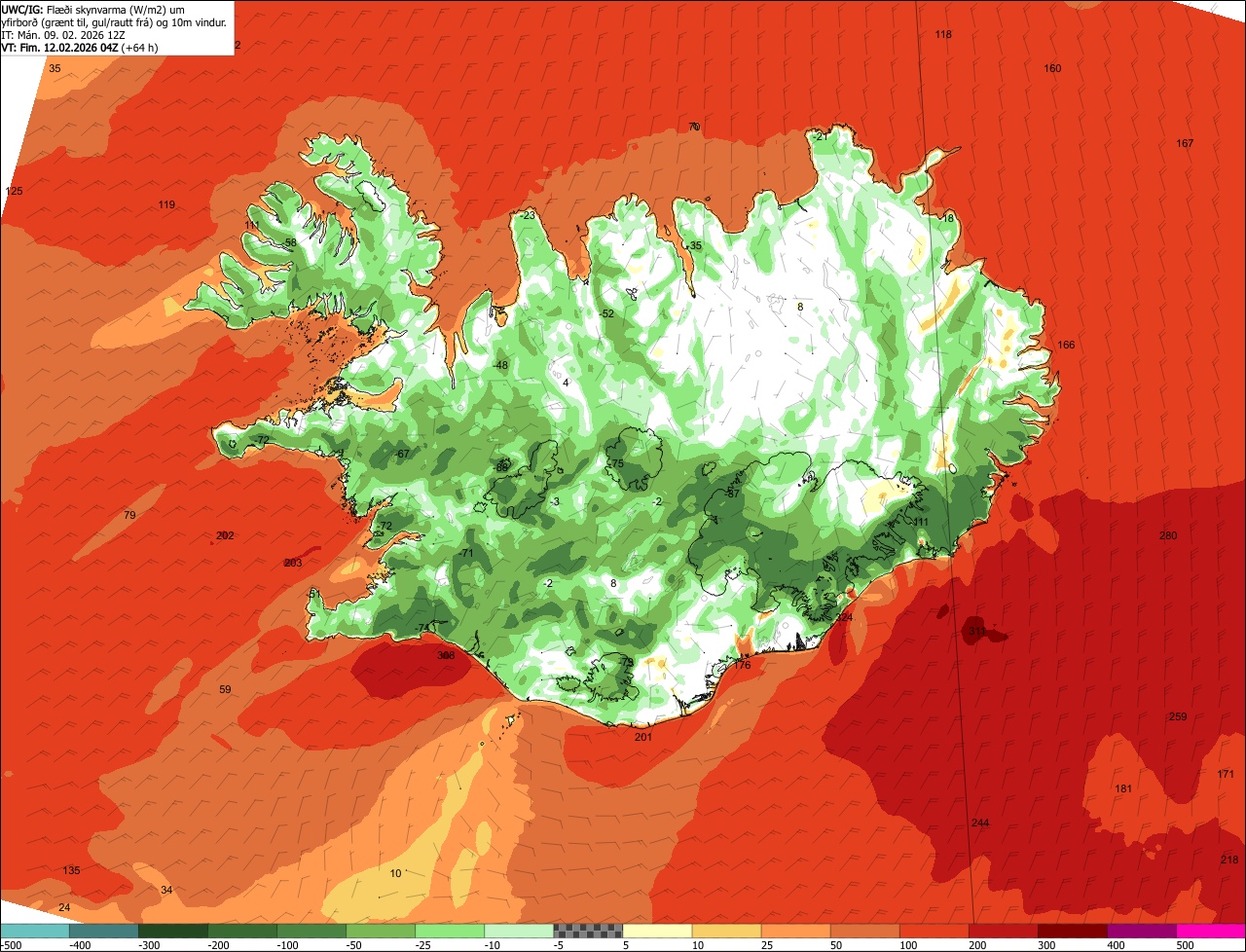This screenshot has width=1246, height=952.
Task: Click the '259' value in the southeast ocean
Action: pos(1178,717)
